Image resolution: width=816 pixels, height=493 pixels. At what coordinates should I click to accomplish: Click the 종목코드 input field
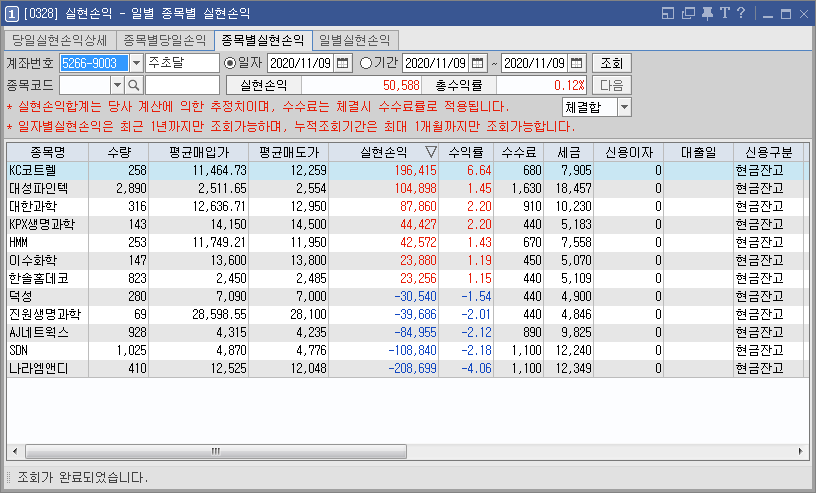tap(85, 85)
